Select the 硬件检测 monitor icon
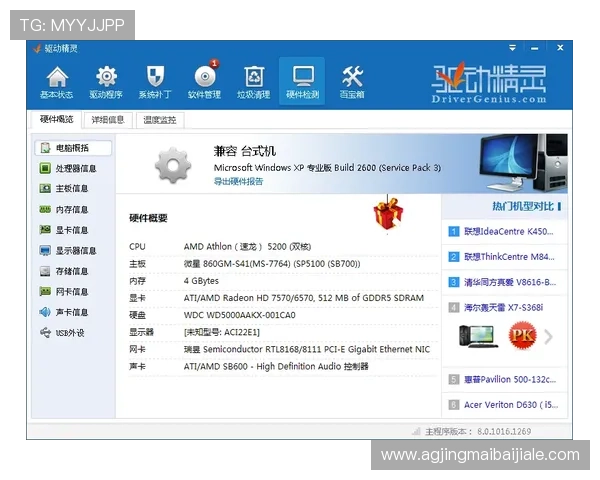 pyautogui.click(x=302, y=81)
